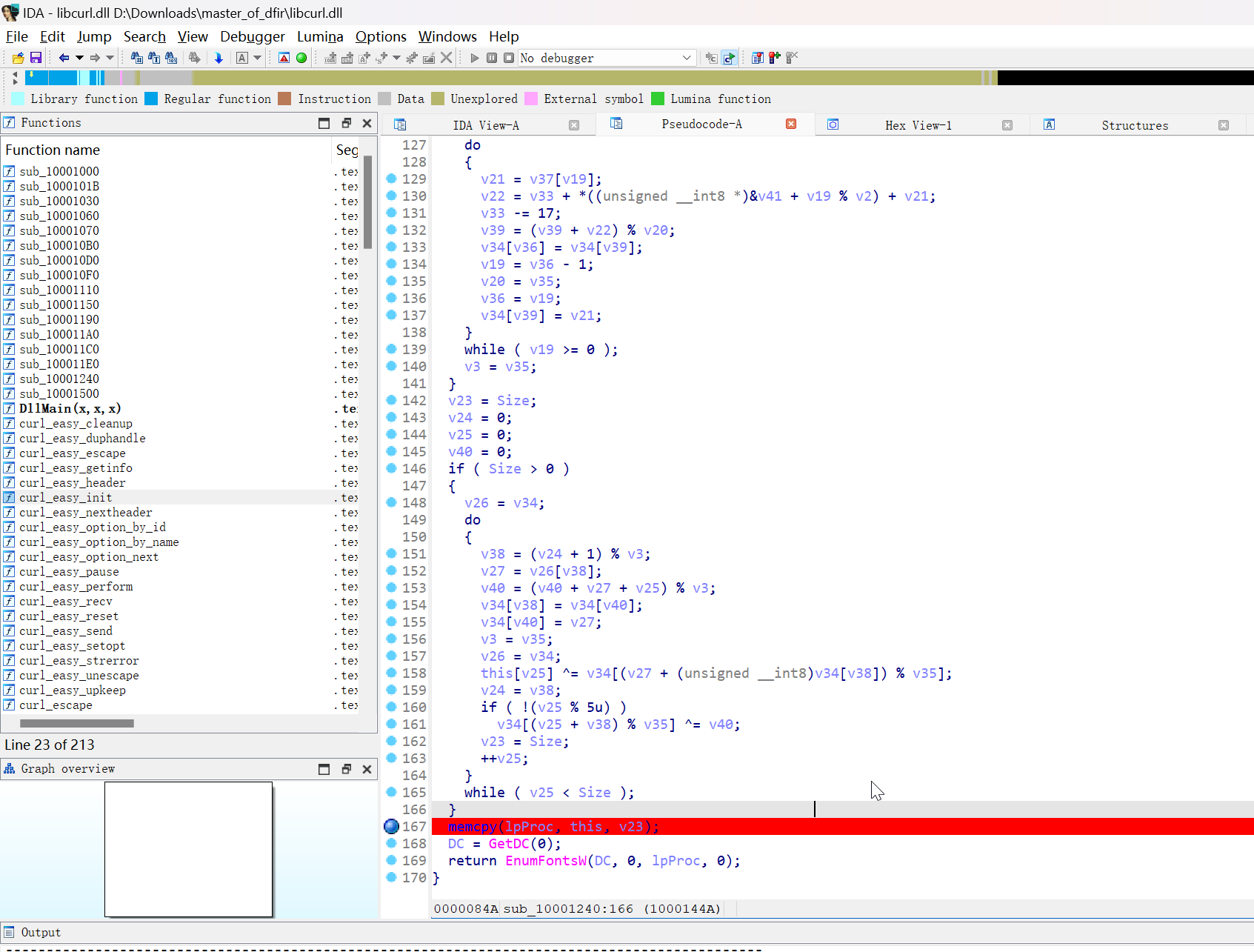1254x952 pixels.
Task: Open the Debugger menu
Action: click(253, 36)
